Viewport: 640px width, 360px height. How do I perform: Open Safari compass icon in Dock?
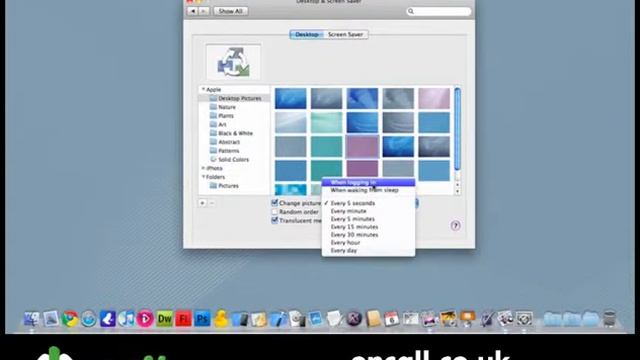coord(89,319)
